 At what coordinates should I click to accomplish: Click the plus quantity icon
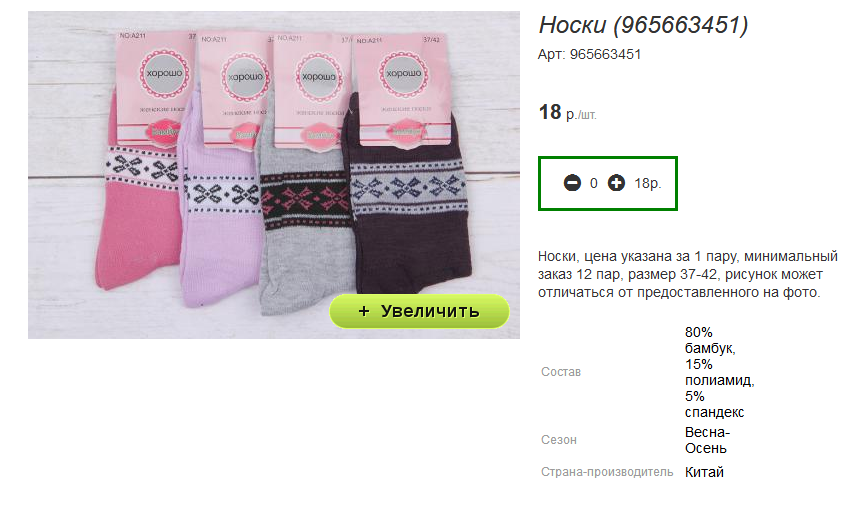pos(616,183)
